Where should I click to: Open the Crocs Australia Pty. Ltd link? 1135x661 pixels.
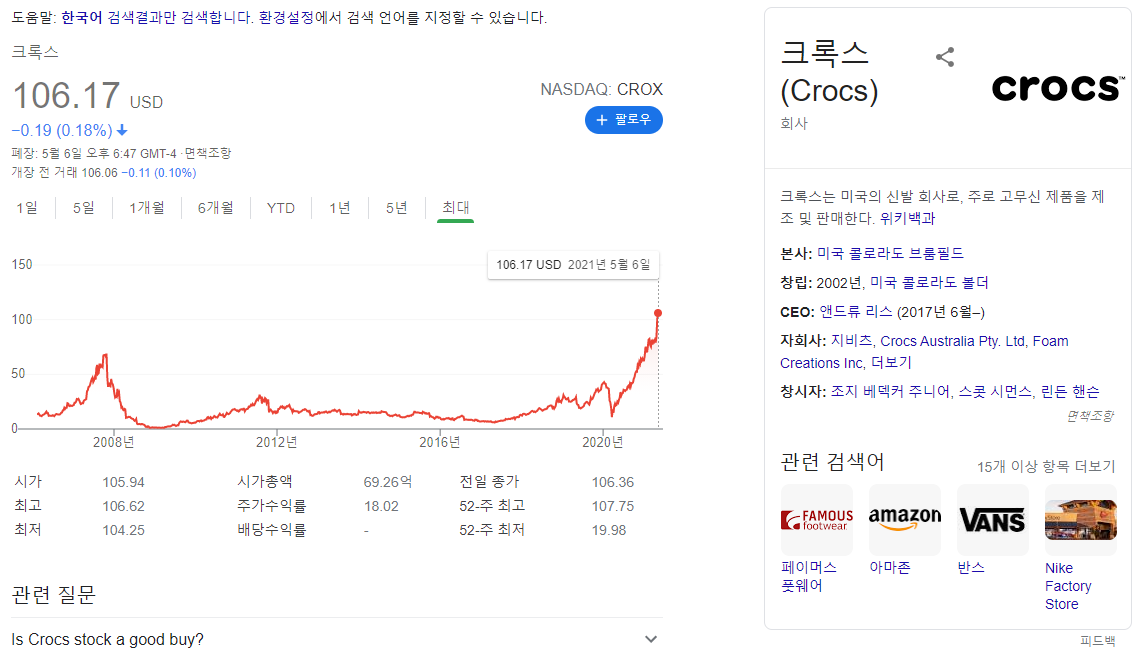(953, 341)
